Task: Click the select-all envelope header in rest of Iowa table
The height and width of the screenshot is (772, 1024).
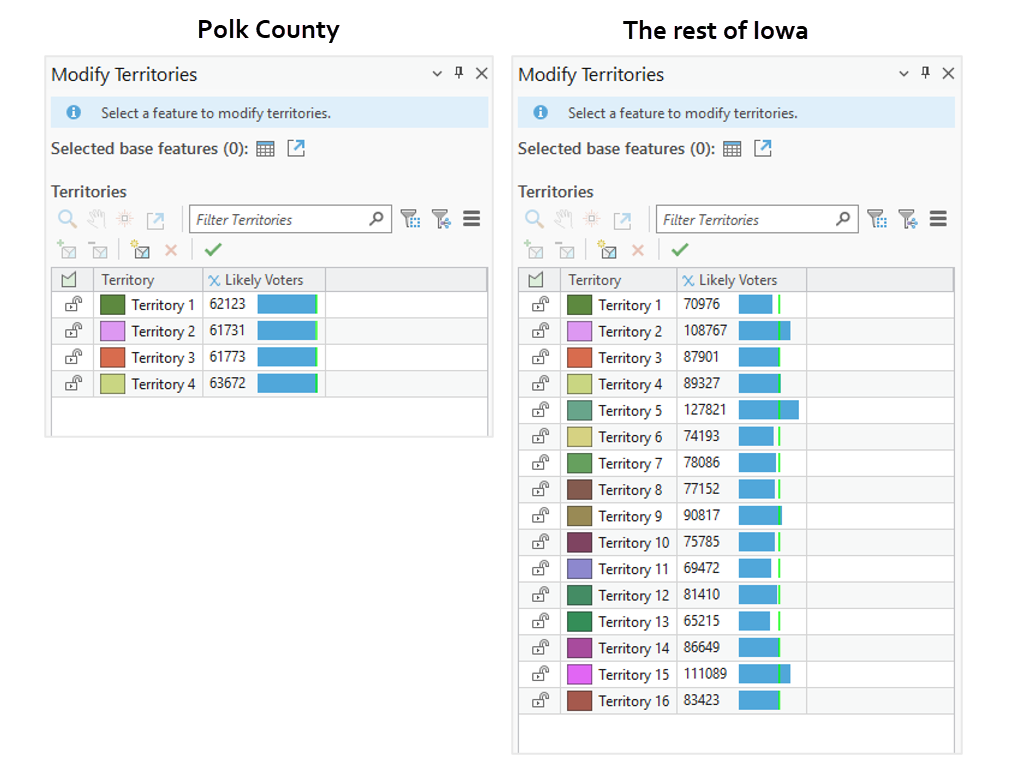Action: [536, 280]
